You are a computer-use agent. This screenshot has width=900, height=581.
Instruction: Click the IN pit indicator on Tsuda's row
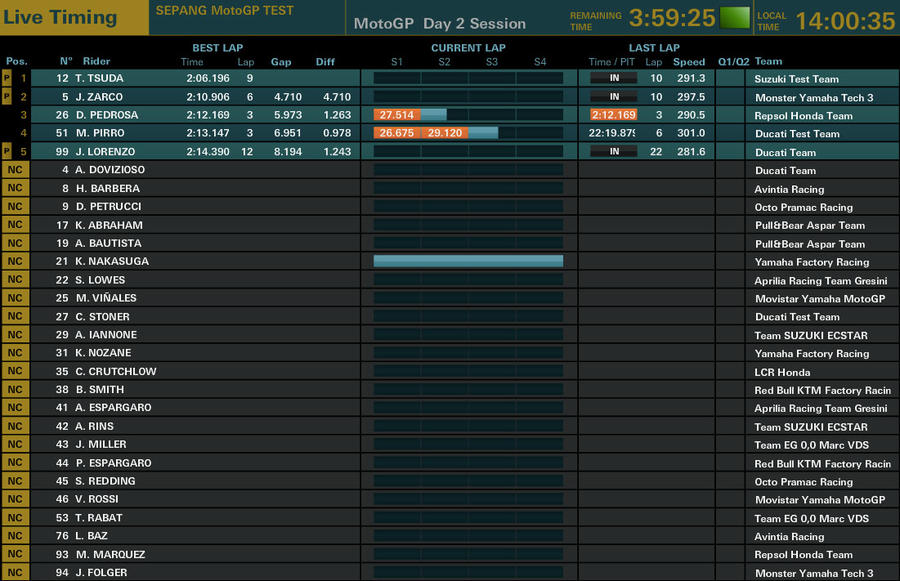pos(614,78)
